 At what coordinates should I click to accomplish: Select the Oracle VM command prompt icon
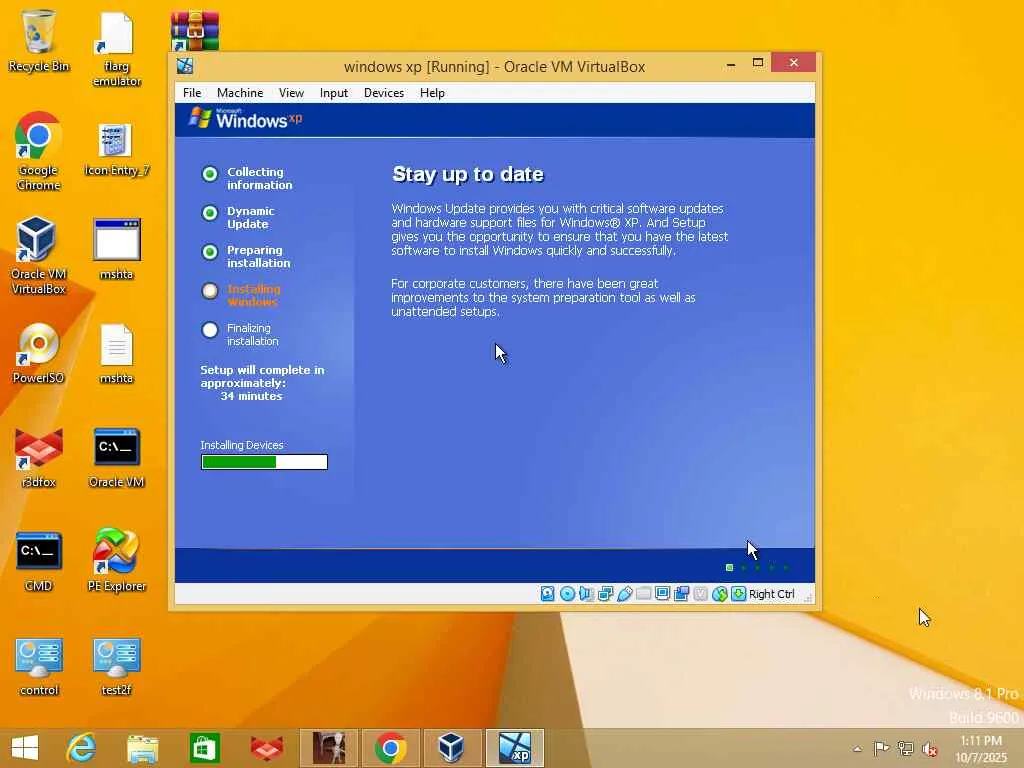point(116,457)
